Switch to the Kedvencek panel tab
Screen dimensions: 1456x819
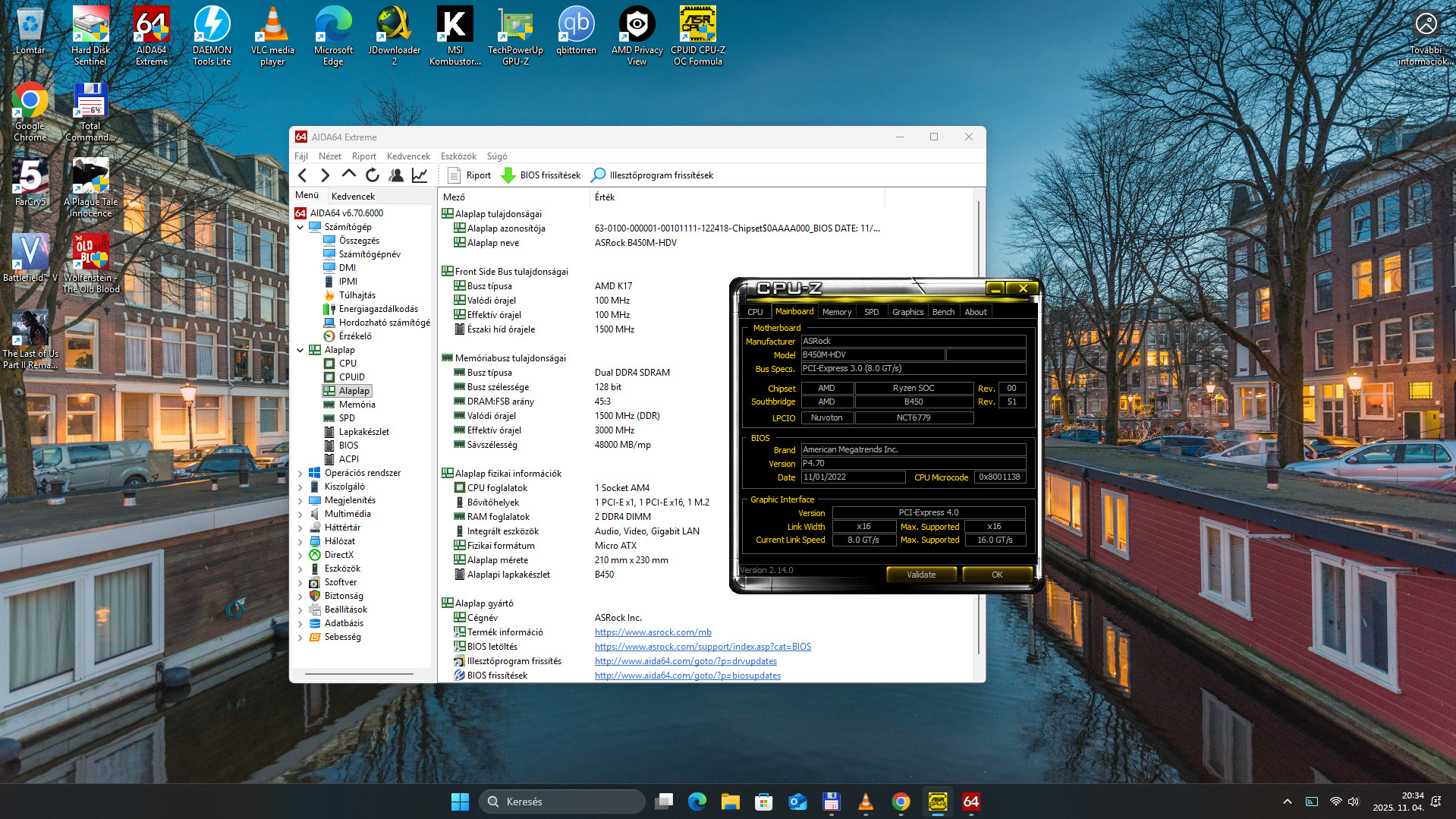(x=353, y=196)
